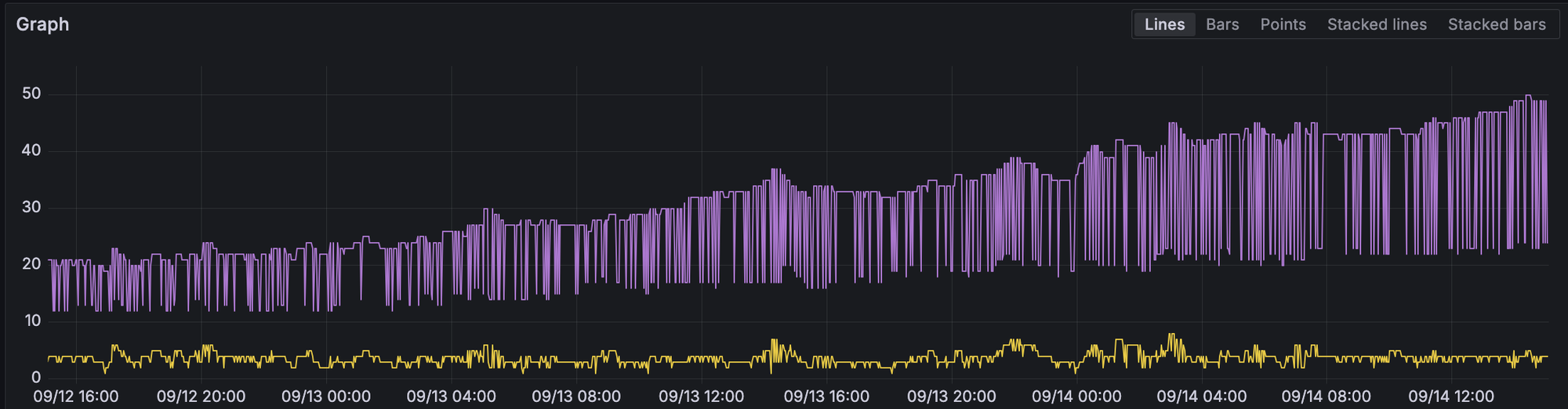
Task: Choose the Stacked bars display
Action: coord(1497,24)
